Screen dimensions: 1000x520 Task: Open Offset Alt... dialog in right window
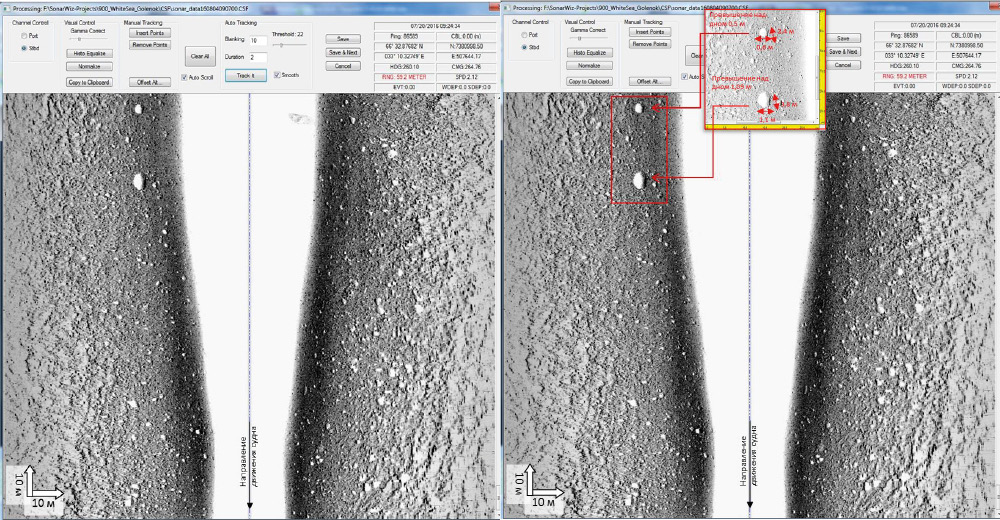(650, 82)
